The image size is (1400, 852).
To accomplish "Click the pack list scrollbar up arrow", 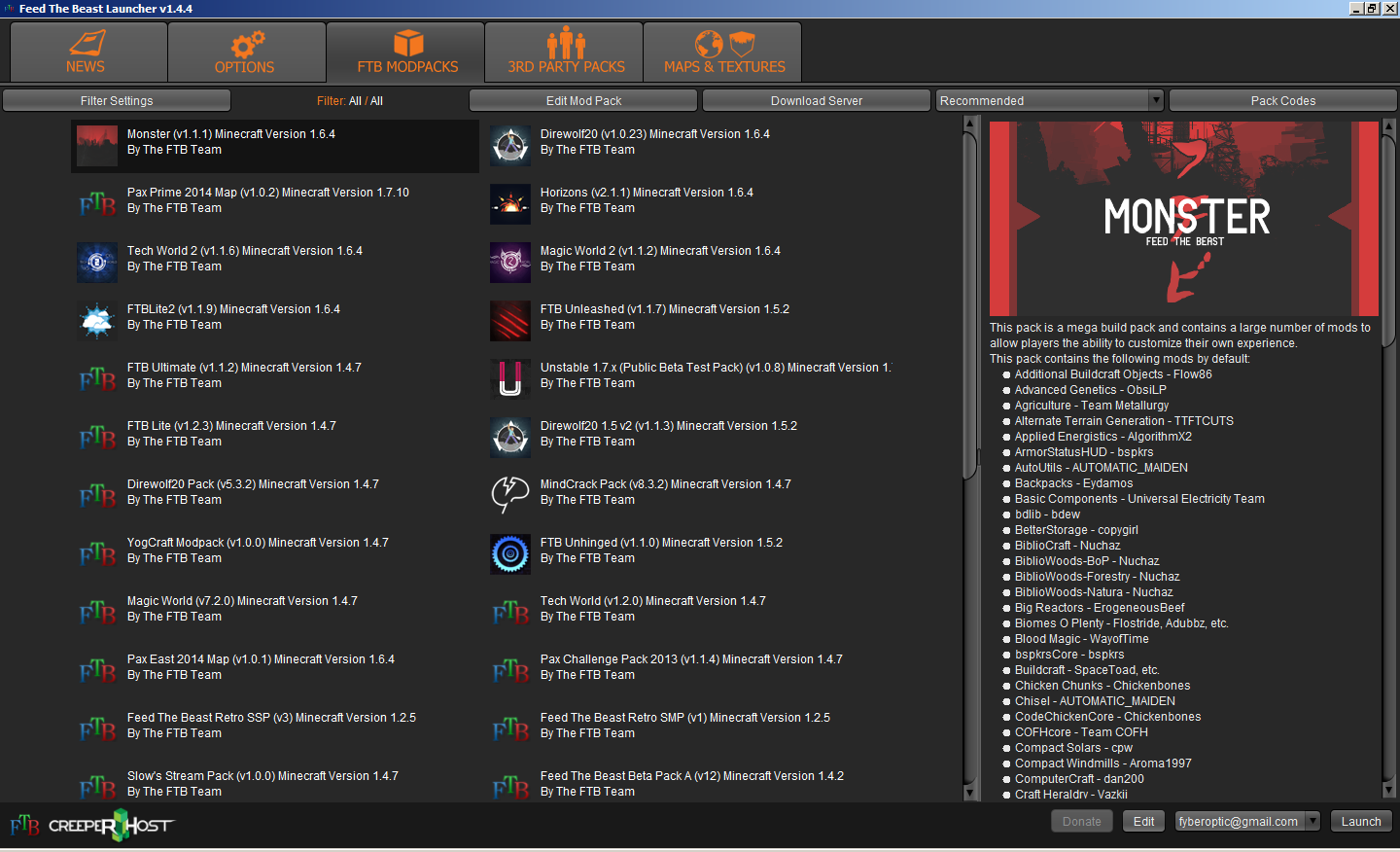I will [969, 124].
